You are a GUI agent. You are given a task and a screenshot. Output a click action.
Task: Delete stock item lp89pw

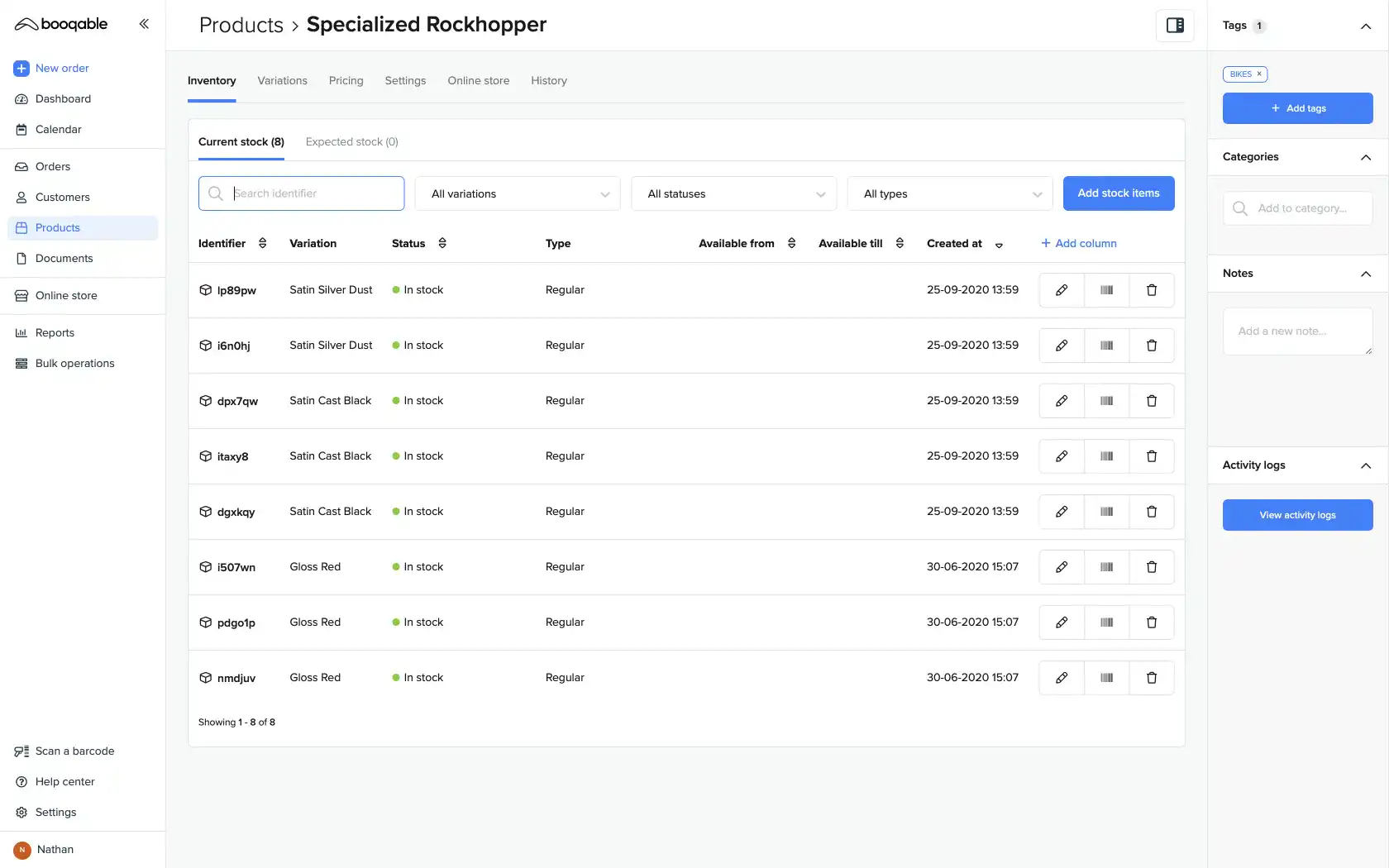click(1152, 290)
